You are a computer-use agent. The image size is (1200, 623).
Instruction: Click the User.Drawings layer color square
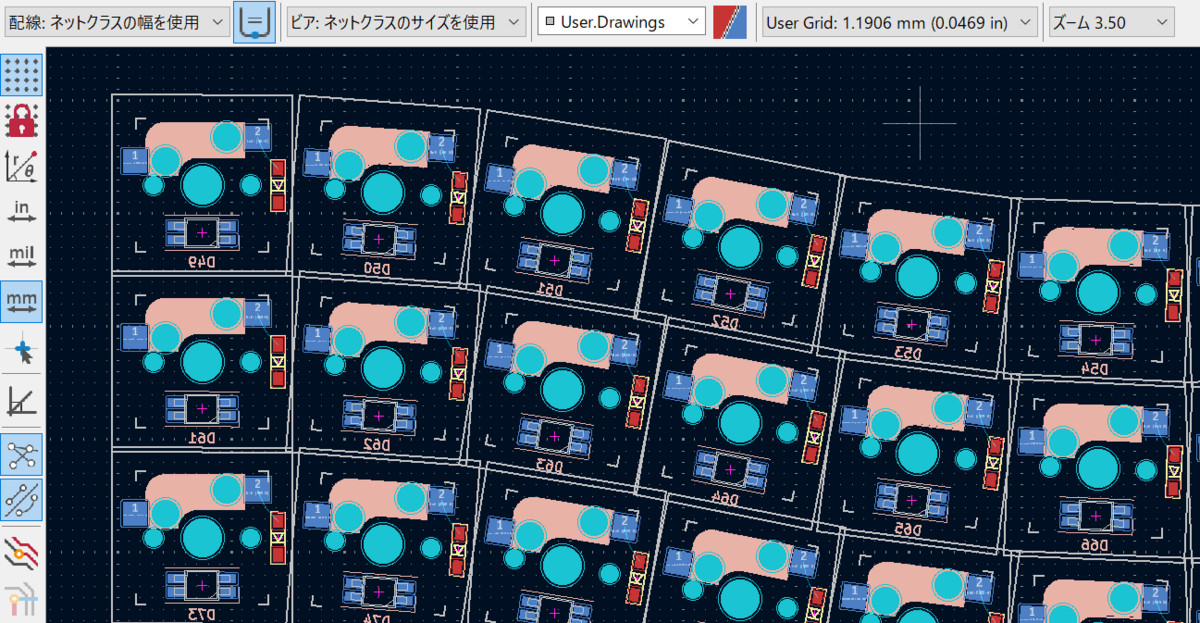548,22
